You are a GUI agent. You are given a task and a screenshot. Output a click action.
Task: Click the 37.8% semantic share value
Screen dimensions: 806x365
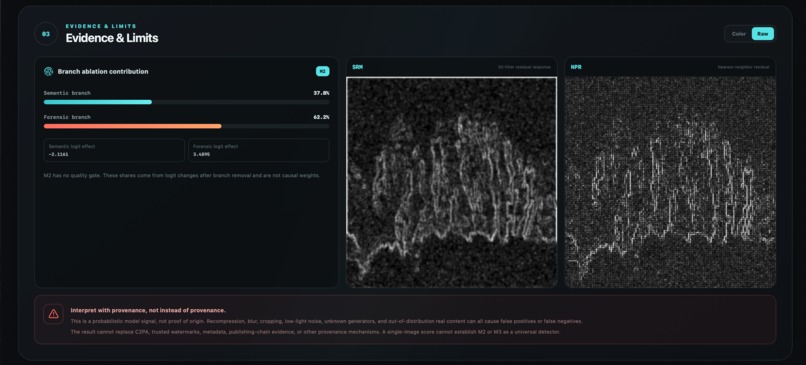(x=321, y=94)
